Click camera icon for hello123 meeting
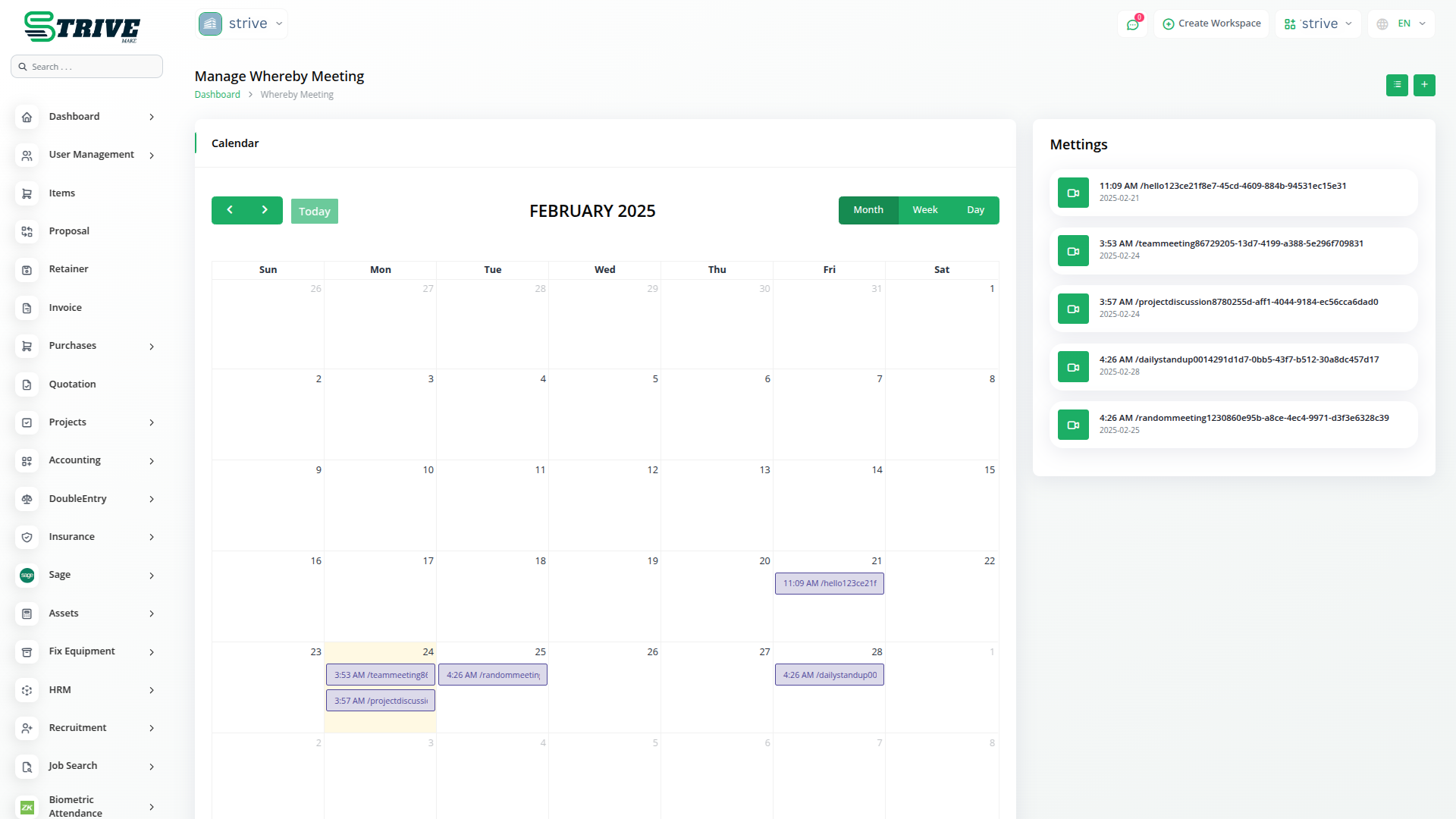 (x=1073, y=193)
